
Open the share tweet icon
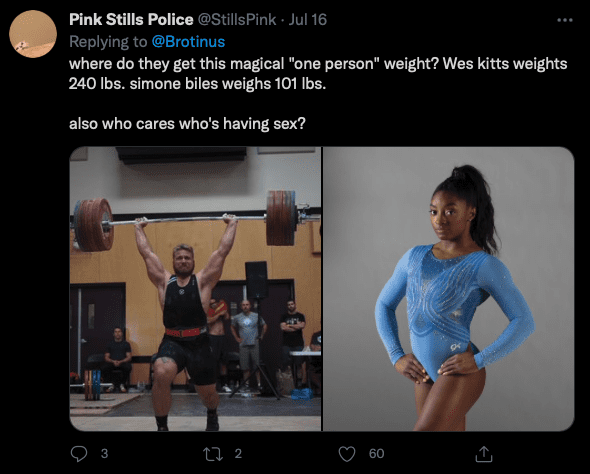tap(484, 454)
